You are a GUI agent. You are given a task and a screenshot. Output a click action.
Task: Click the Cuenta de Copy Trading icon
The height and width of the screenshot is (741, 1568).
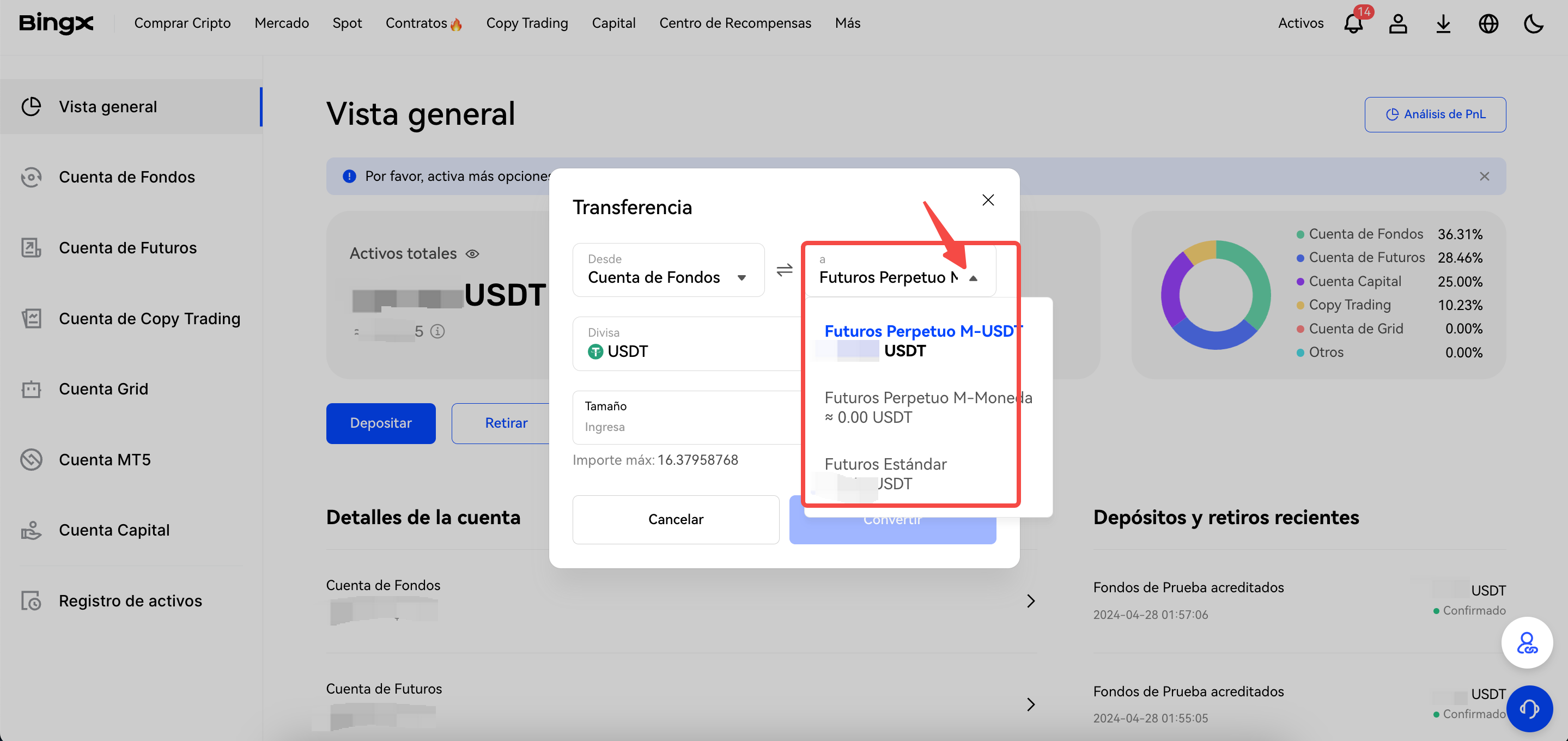click(x=31, y=318)
